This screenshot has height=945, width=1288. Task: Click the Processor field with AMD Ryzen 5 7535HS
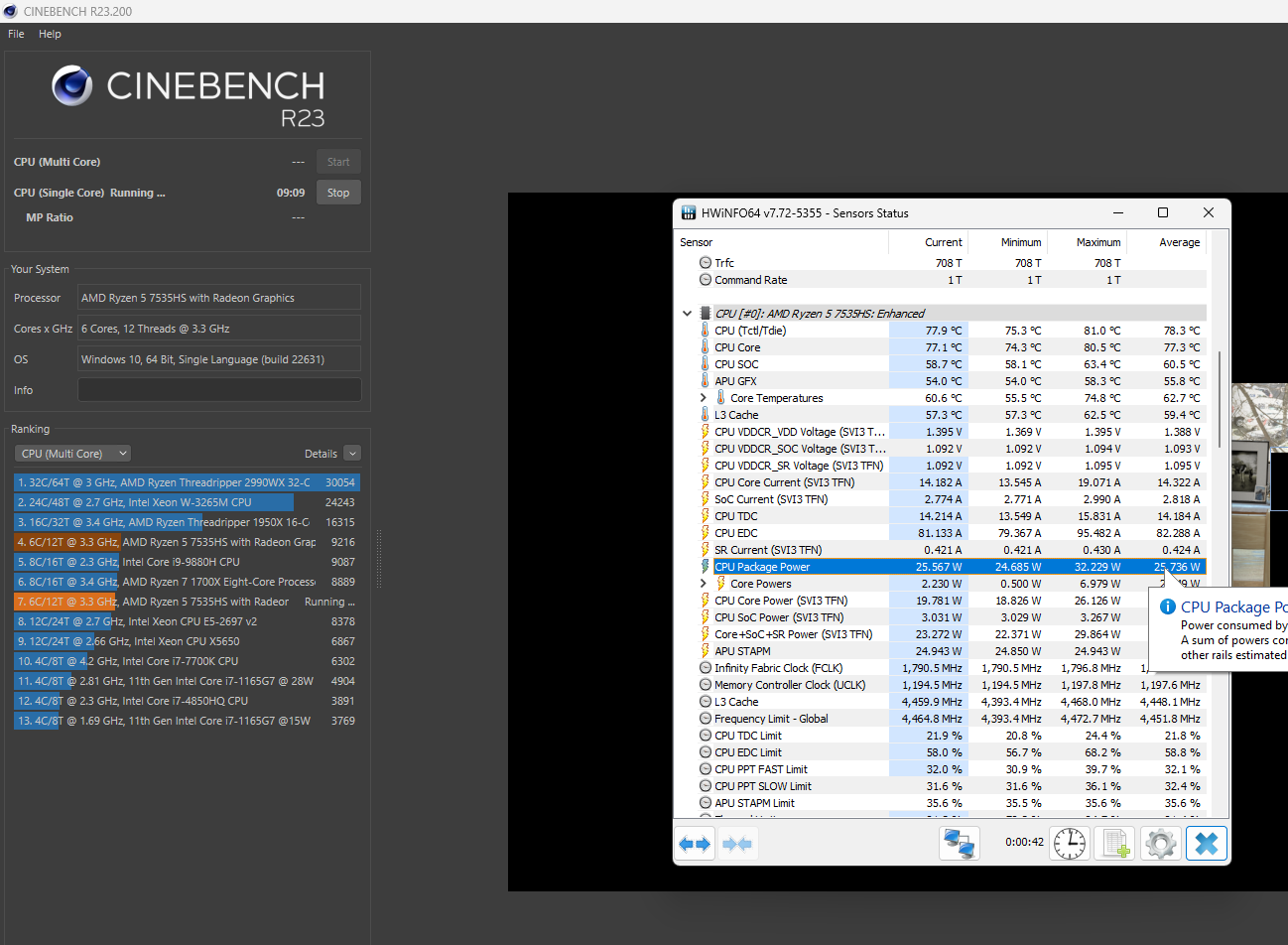click(x=219, y=298)
